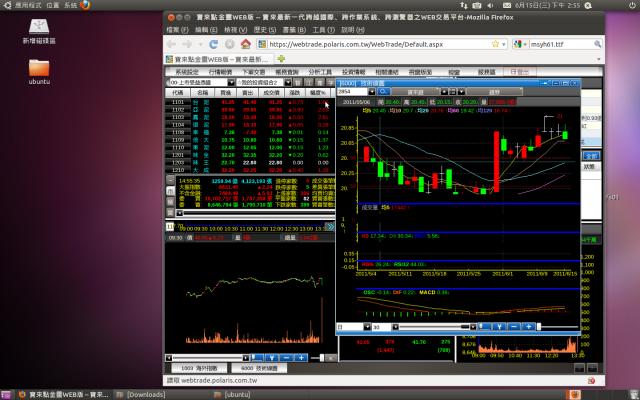Open a new tab with the green plus

point(281,59)
